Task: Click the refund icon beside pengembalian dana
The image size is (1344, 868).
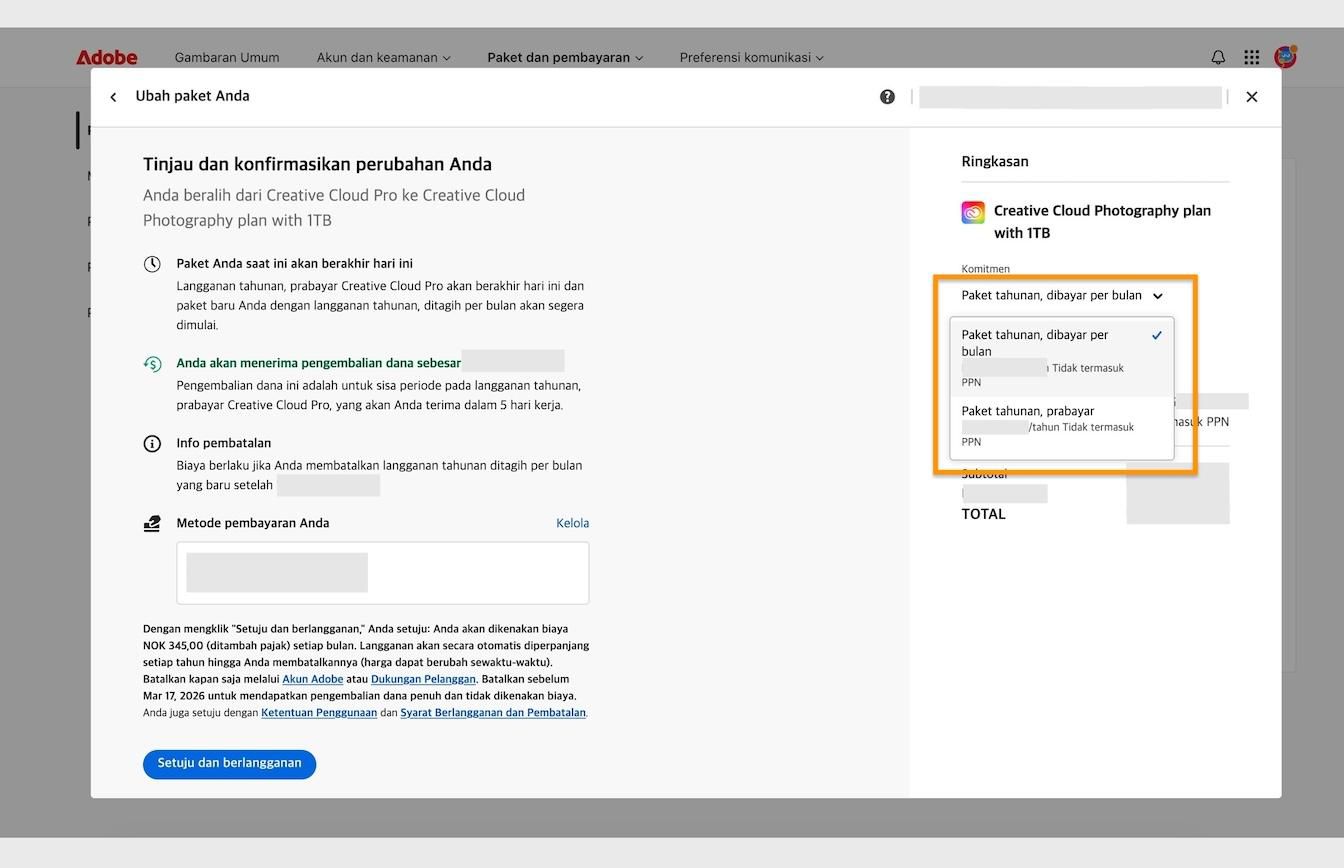Action: pyautogui.click(x=152, y=364)
